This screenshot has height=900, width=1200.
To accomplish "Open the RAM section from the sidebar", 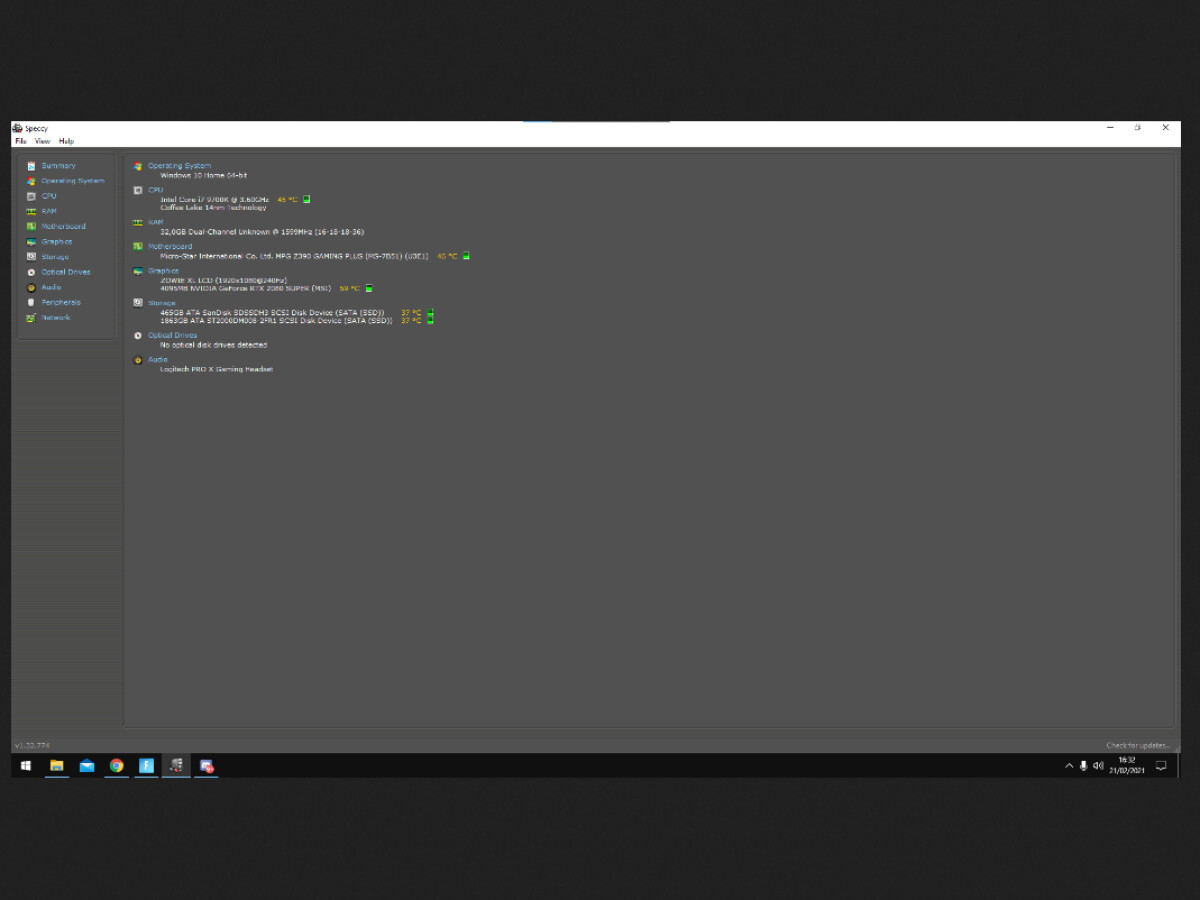I will point(31,211).
